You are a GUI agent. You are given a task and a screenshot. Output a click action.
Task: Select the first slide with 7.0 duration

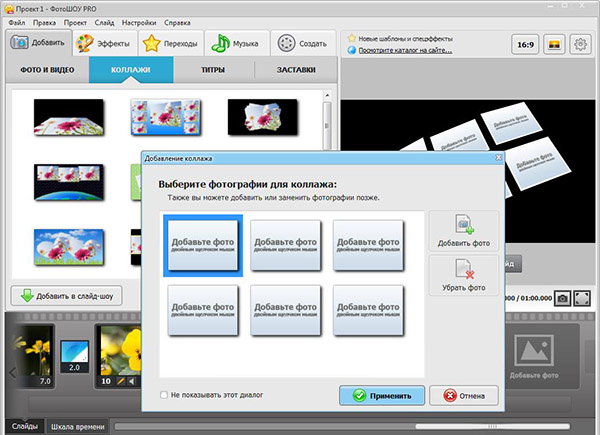tap(33, 356)
